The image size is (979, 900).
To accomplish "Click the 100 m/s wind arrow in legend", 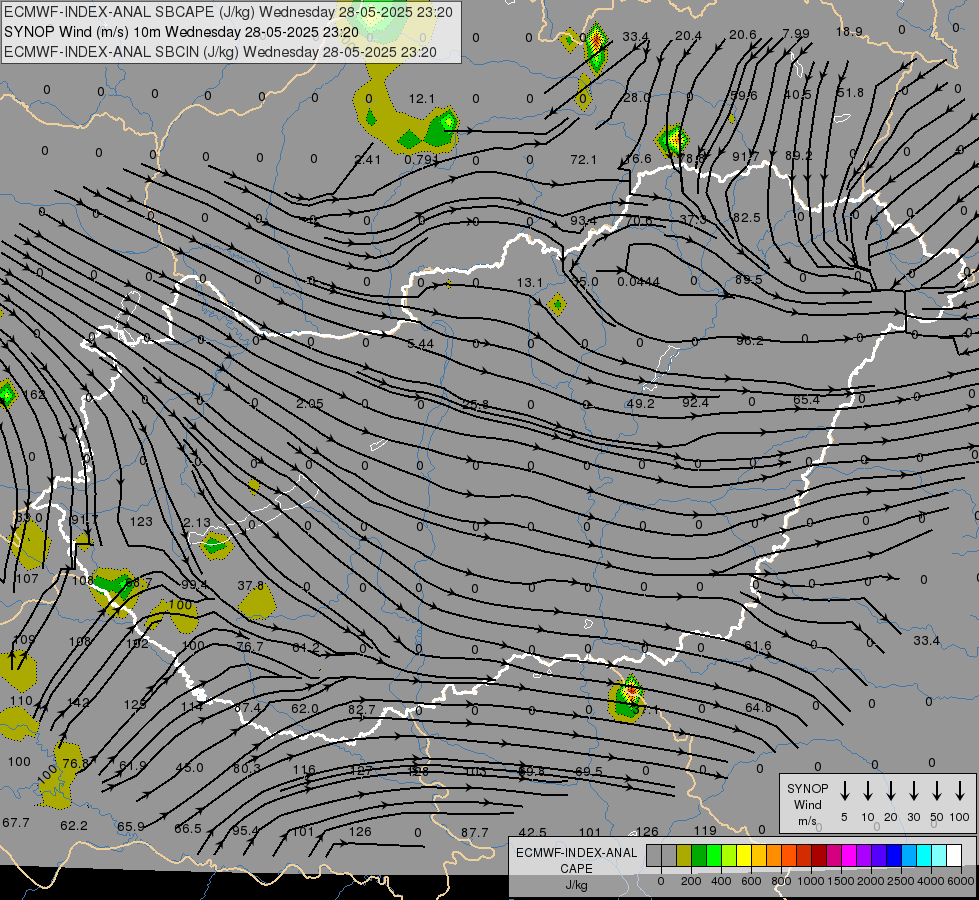I will coord(960,790).
